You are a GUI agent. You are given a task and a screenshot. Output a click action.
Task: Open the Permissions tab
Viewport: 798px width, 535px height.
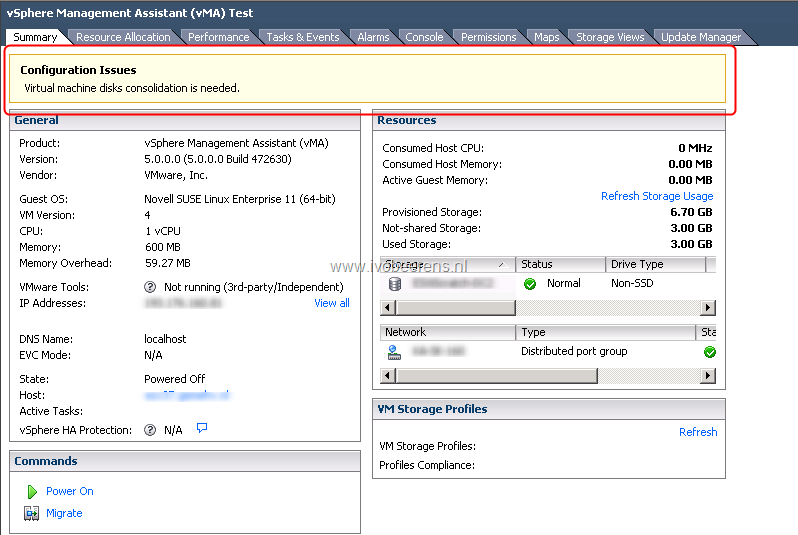489,37
